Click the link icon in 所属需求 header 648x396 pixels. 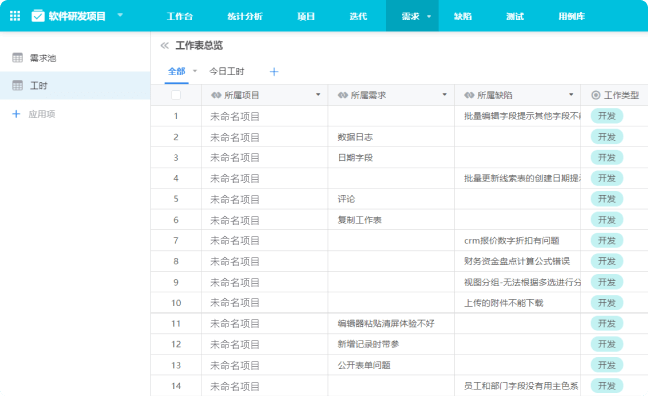tap(343, 95)
